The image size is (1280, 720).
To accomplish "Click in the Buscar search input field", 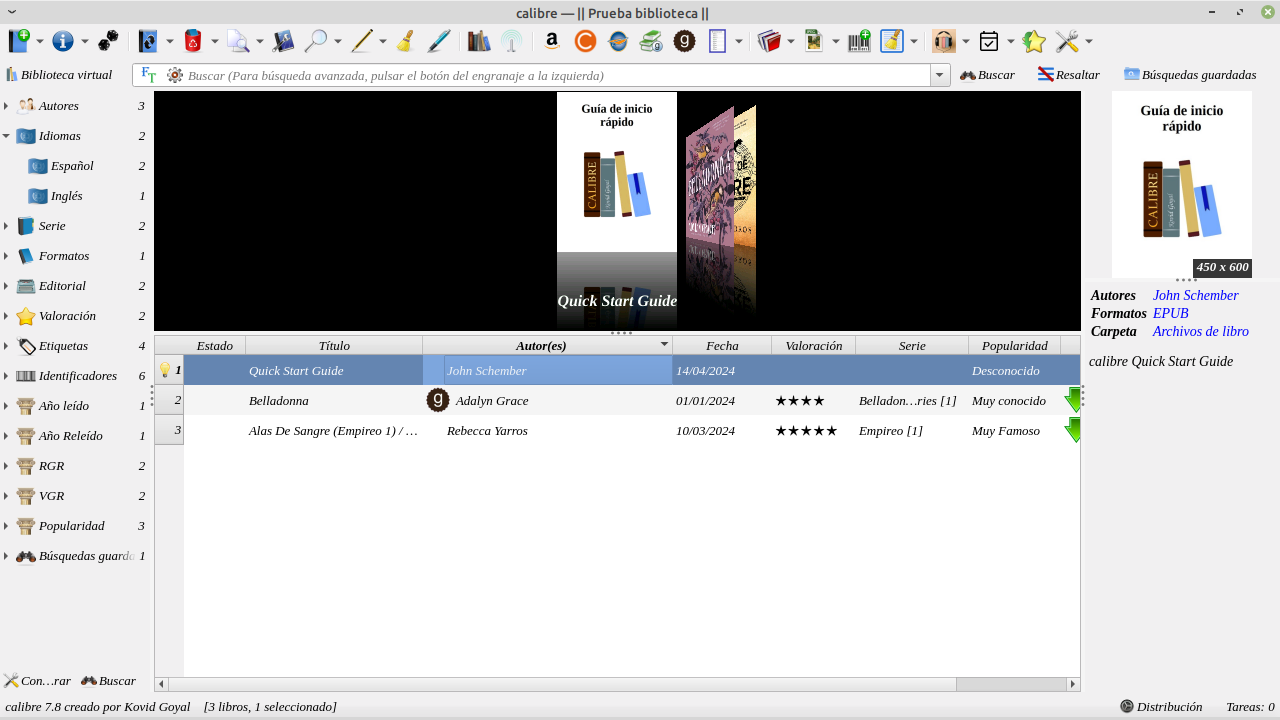I will 556,75.
